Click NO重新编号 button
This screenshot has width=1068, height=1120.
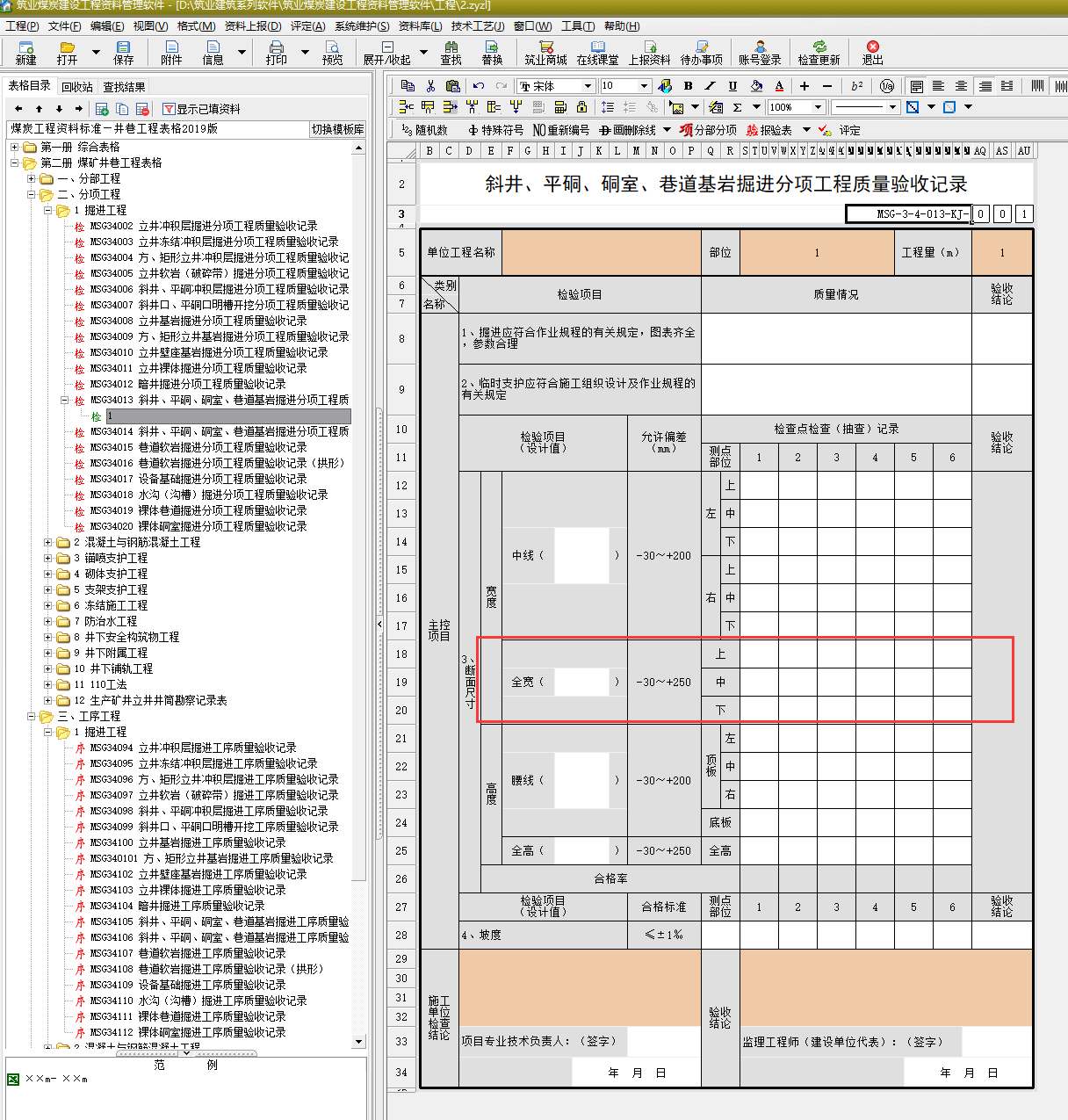coord(561,130)
